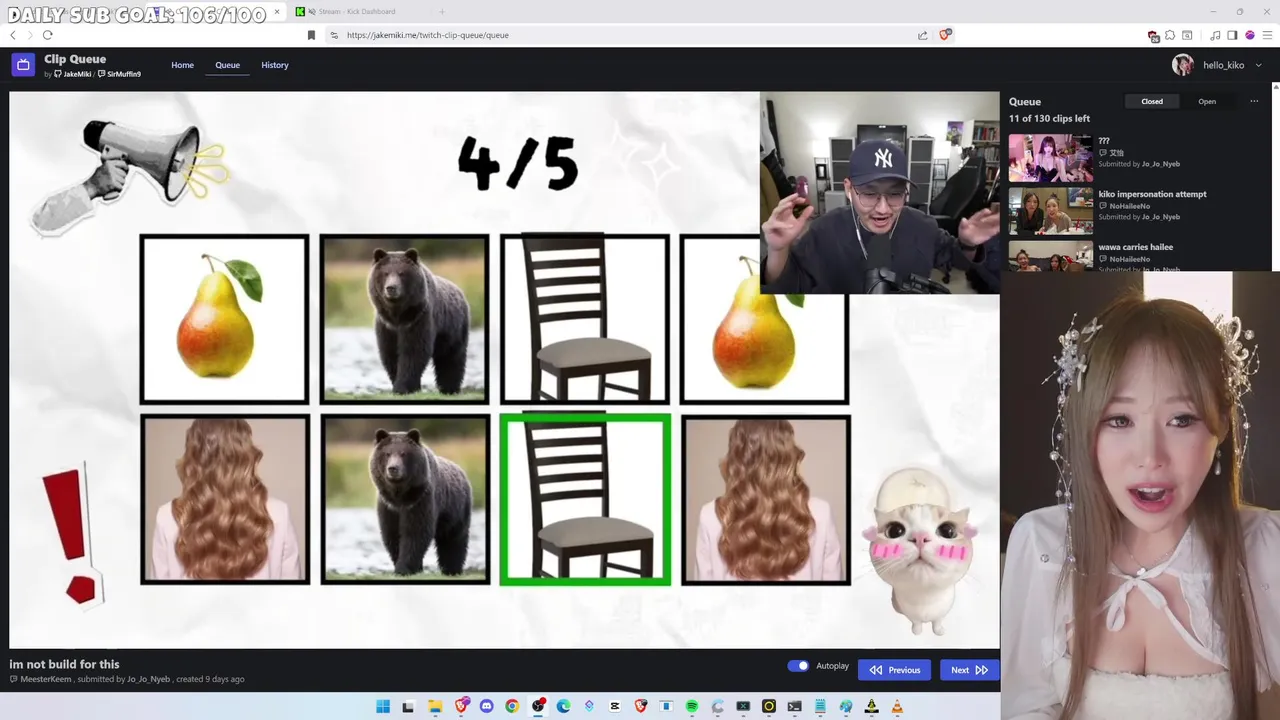Open Discord from the taskbar
This screenshot has width=1280, height=720.
(486, 706)
